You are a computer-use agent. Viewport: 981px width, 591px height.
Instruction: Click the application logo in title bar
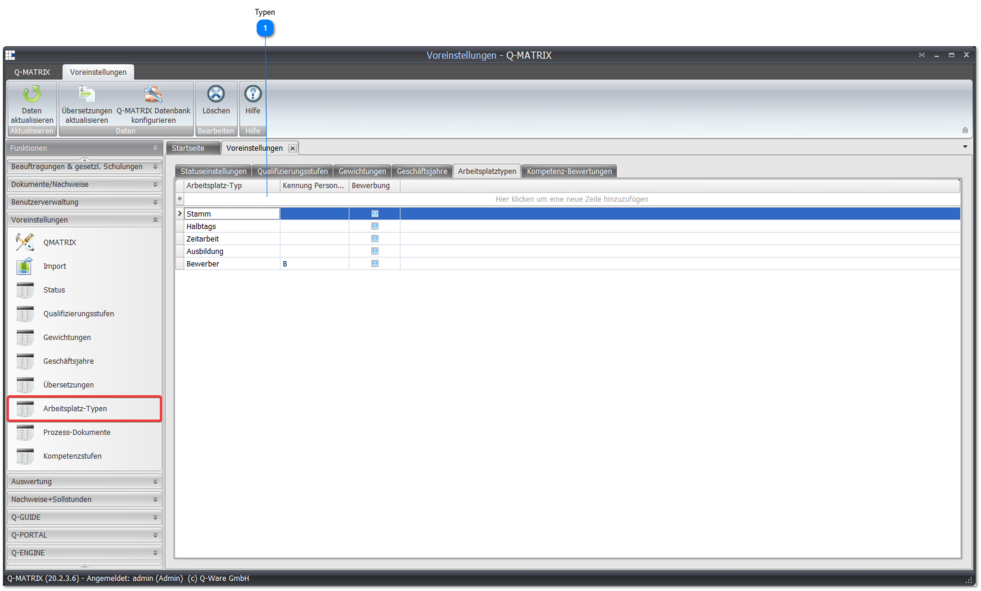(x=10, y=55)
